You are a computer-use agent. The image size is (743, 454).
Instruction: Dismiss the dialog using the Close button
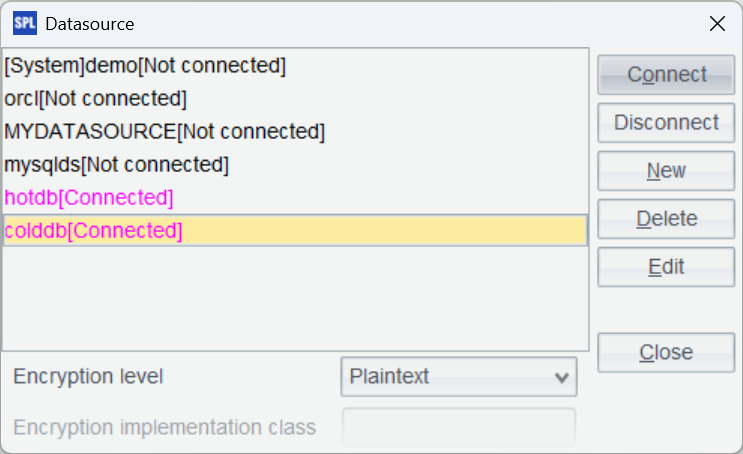click(666, 352)
